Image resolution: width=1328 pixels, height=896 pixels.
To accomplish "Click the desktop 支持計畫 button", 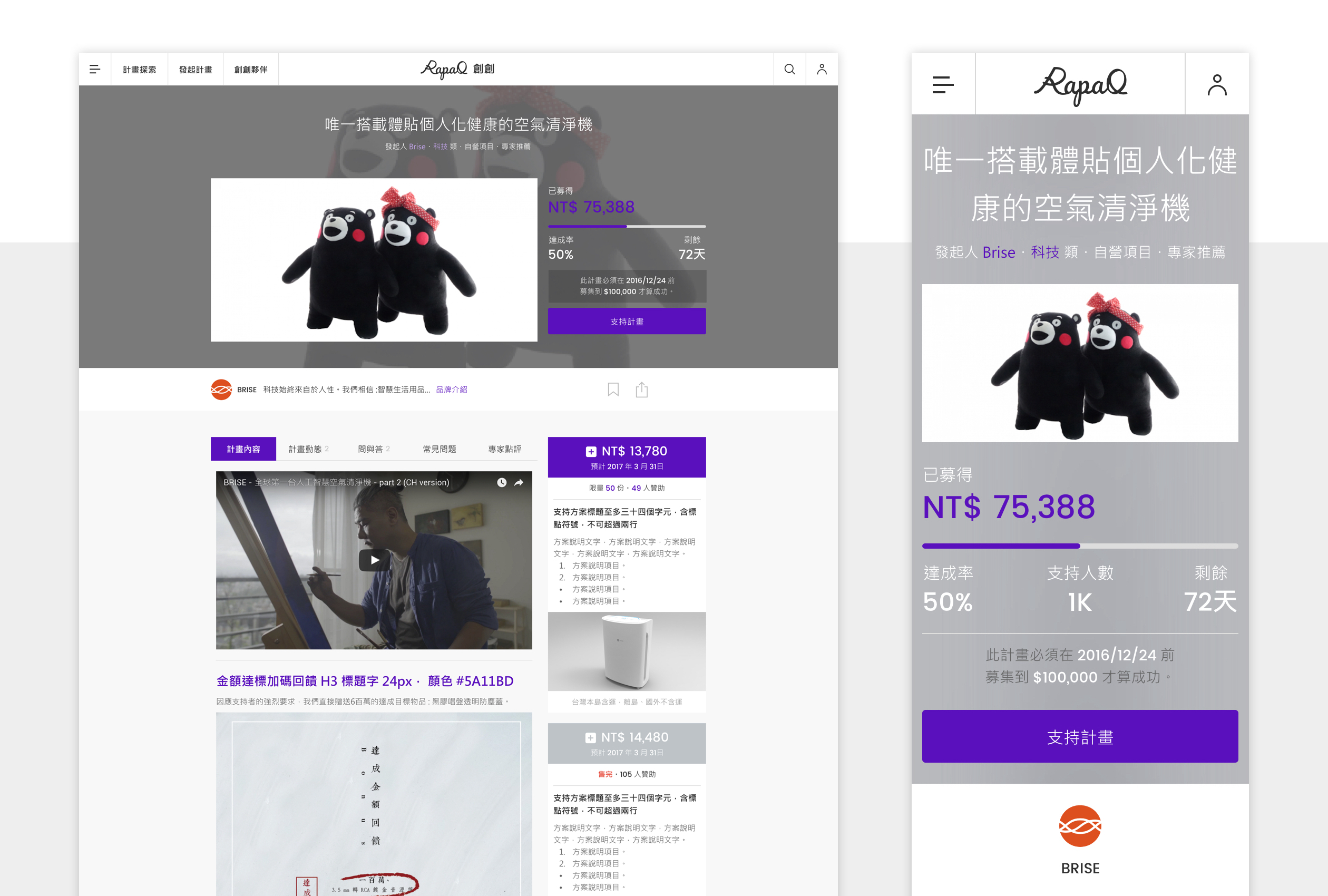I will coord(627,321).
